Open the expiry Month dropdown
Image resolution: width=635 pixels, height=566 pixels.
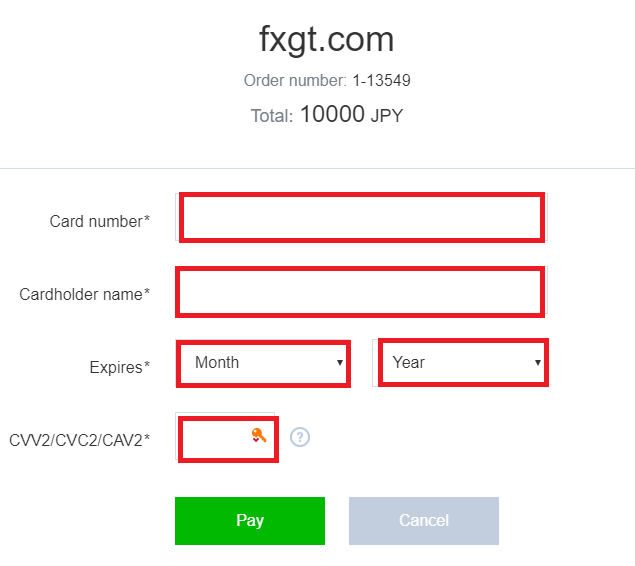262,363
